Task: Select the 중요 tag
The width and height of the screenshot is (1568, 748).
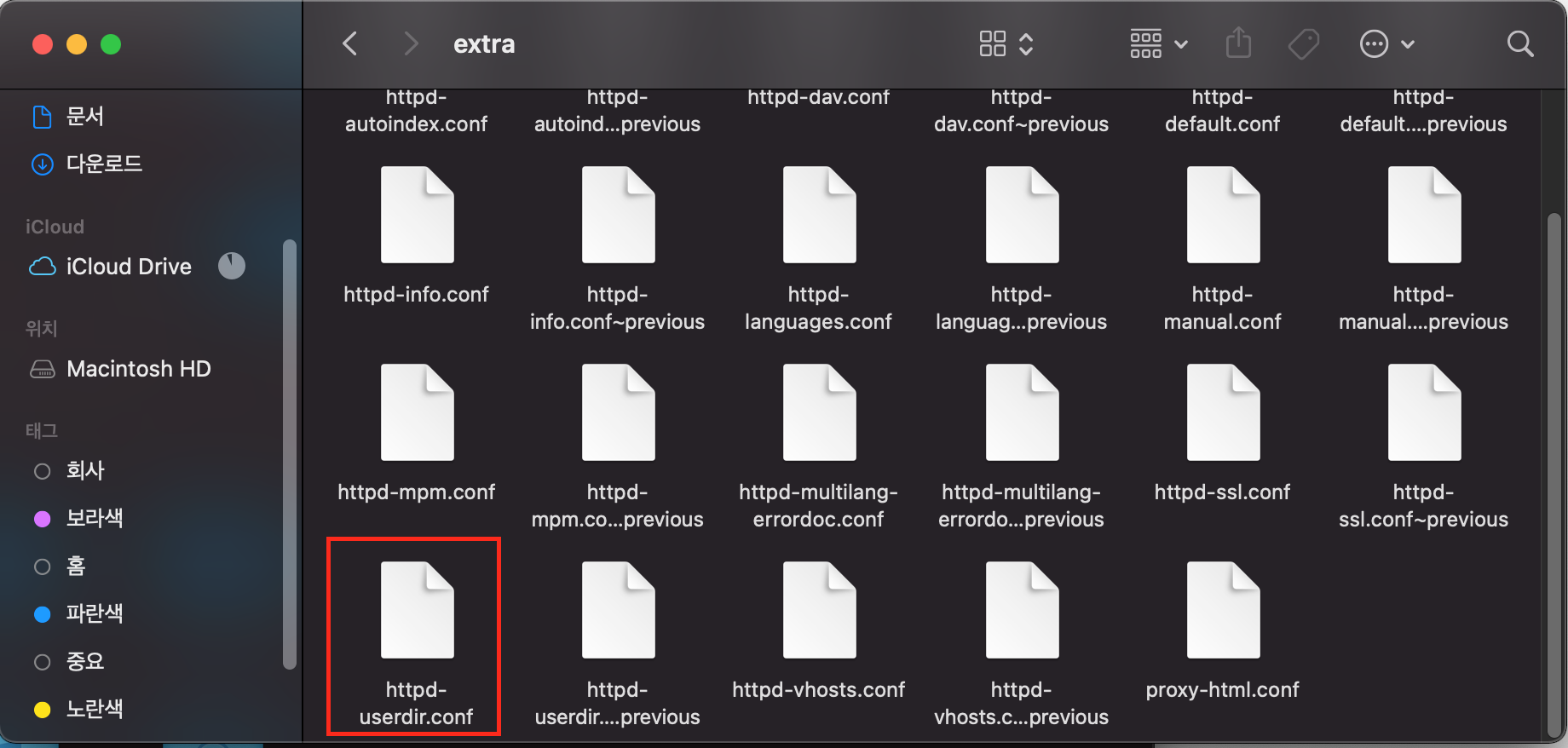Action: tap(68, 662)
